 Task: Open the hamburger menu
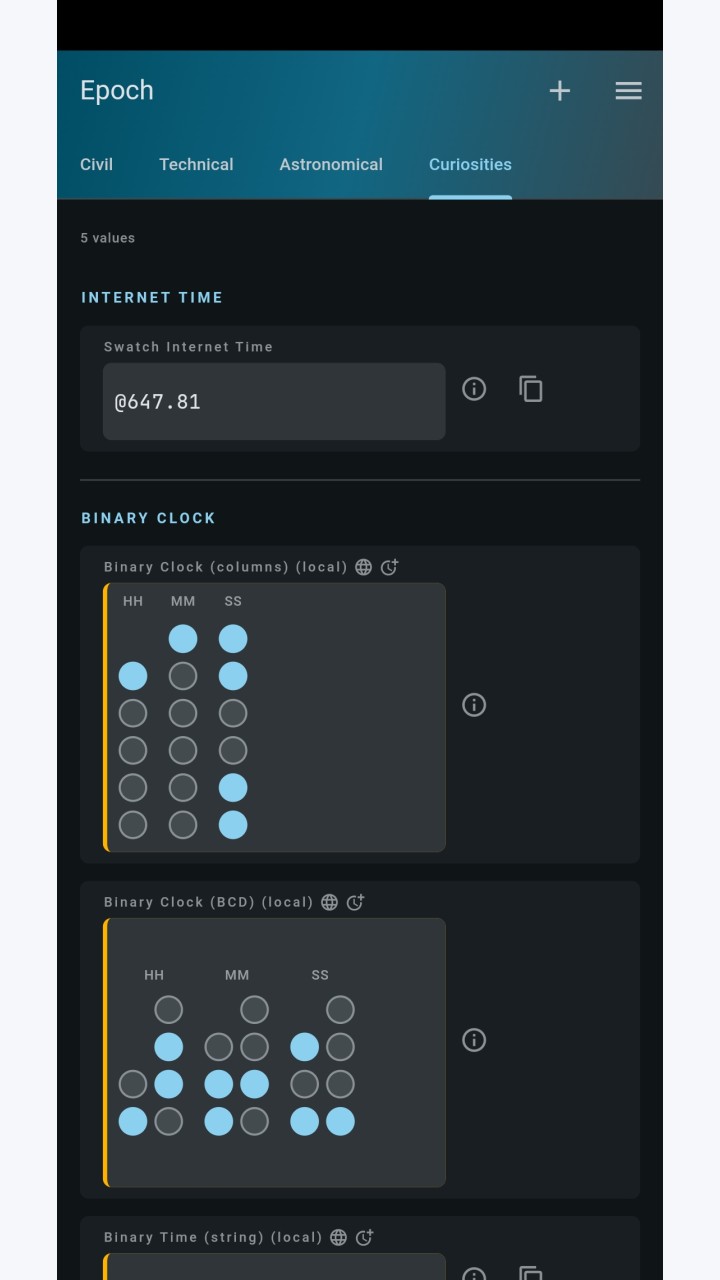click(628, 91)
